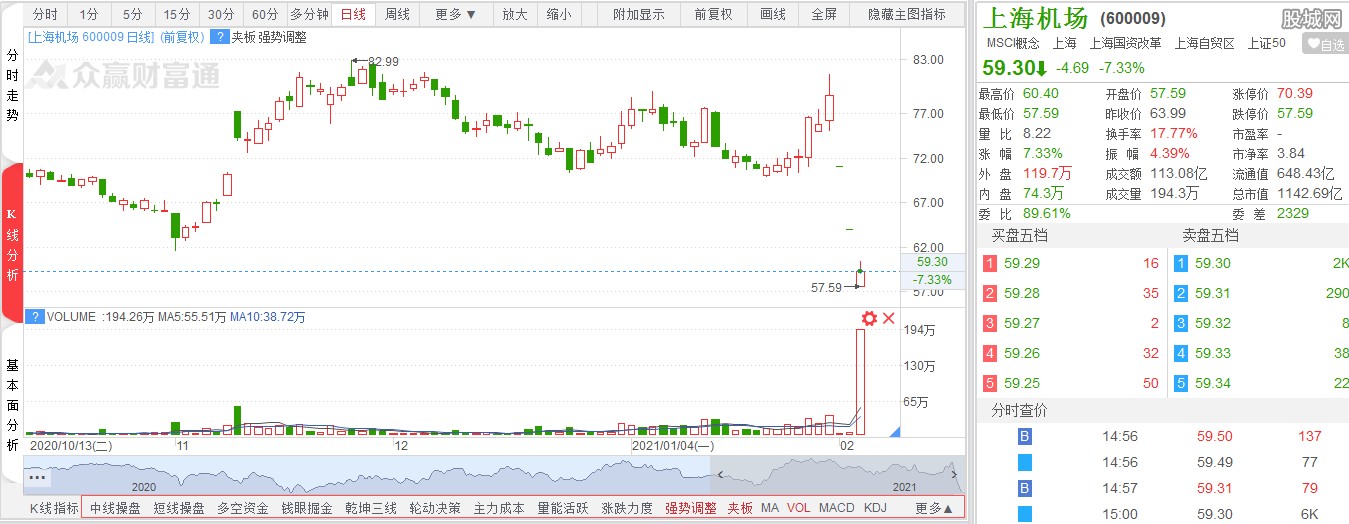Select 多空资金 indicator
This screenshot has height=524, width=1349.
[x=243, y=508]
